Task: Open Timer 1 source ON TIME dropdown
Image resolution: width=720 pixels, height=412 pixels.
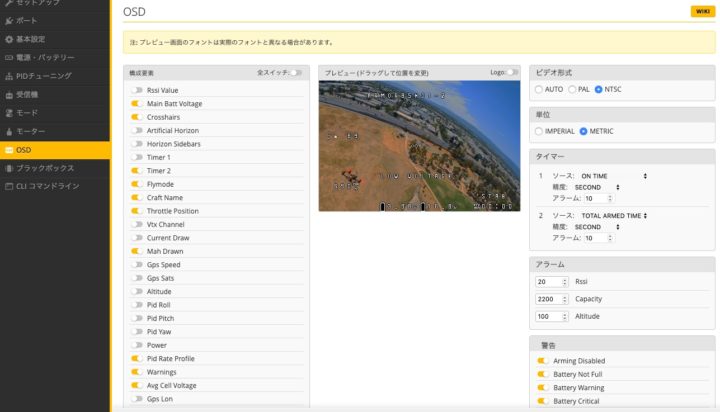Action: pyautogui.click(x=613, y=176)
